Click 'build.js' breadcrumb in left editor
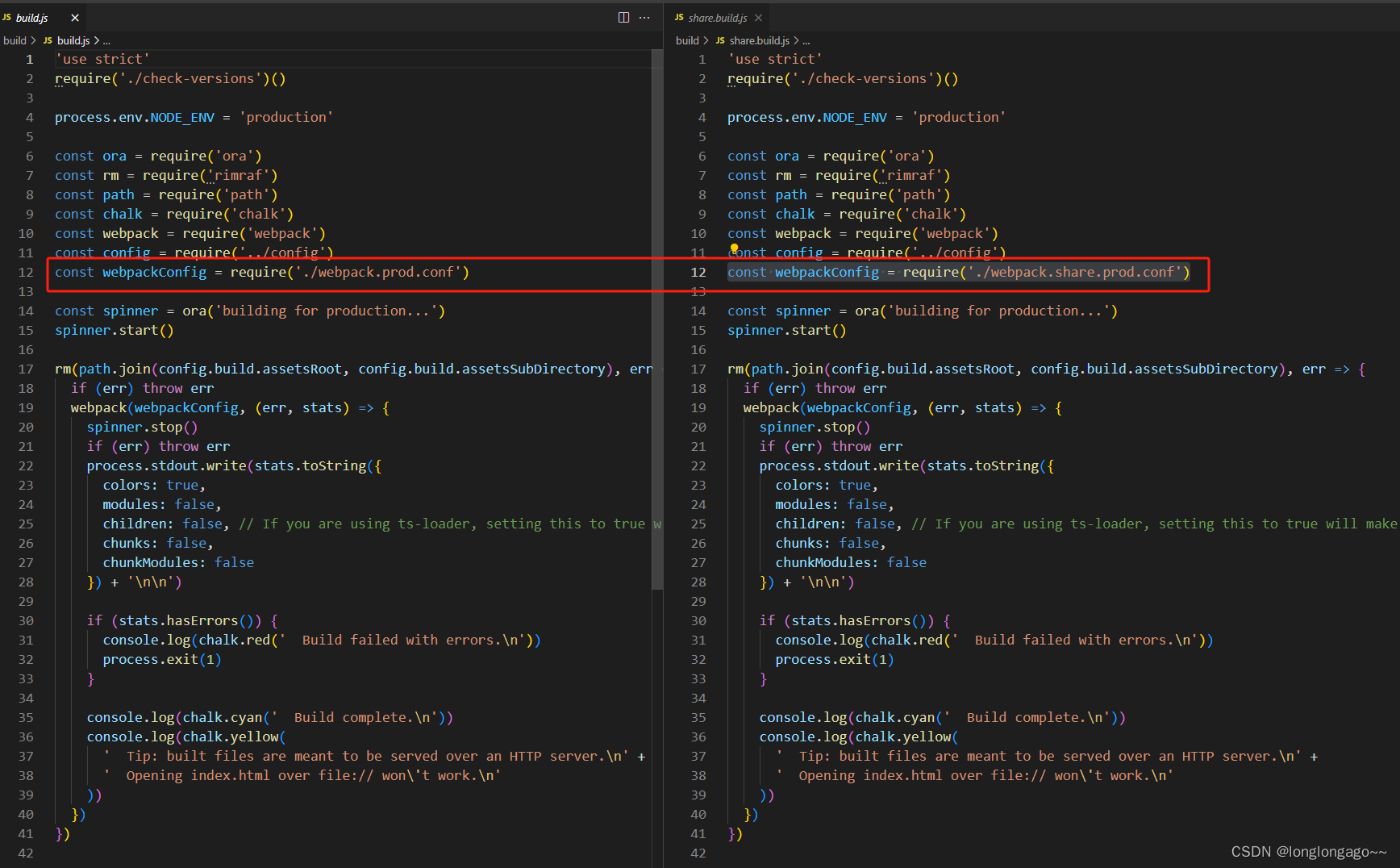This screenshot has width=1400, height=868. 73,40
